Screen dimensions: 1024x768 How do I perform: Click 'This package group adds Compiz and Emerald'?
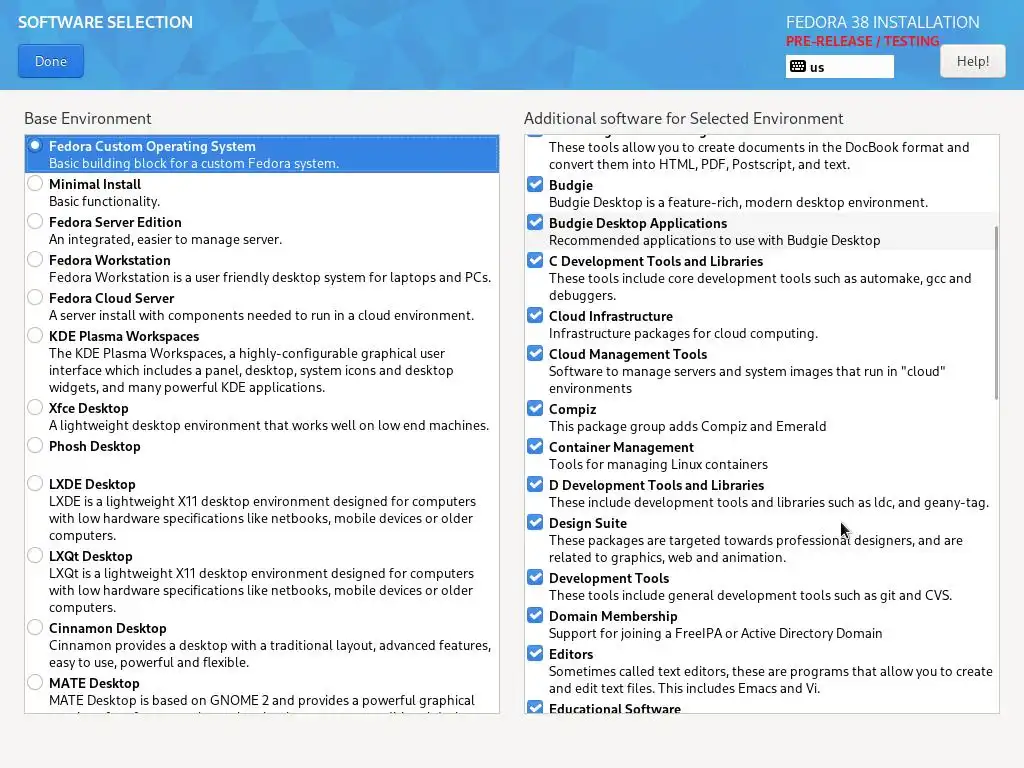(x=688, y=426)
